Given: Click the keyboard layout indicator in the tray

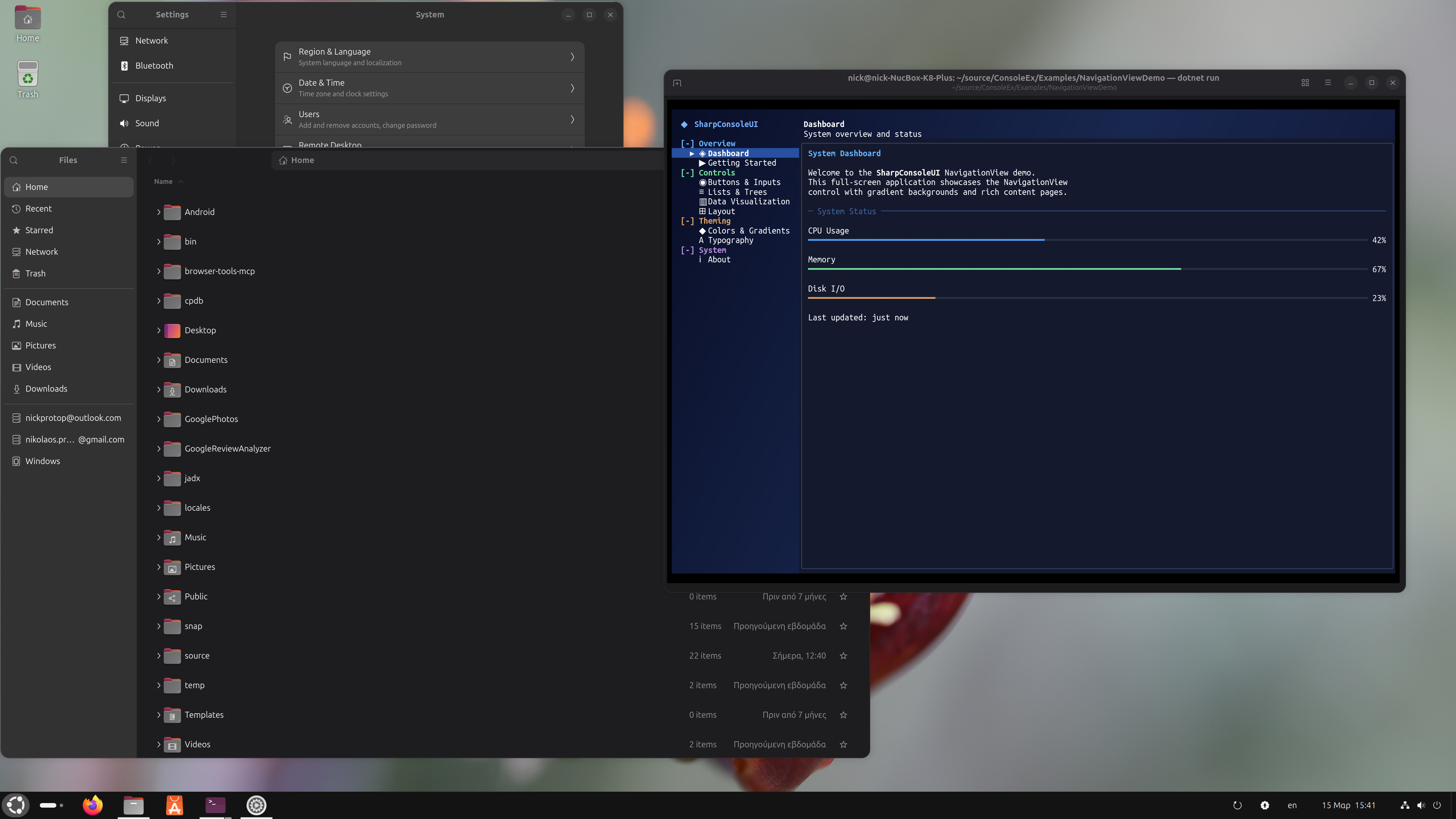Looking at the screenshot, I should 1292,805.
